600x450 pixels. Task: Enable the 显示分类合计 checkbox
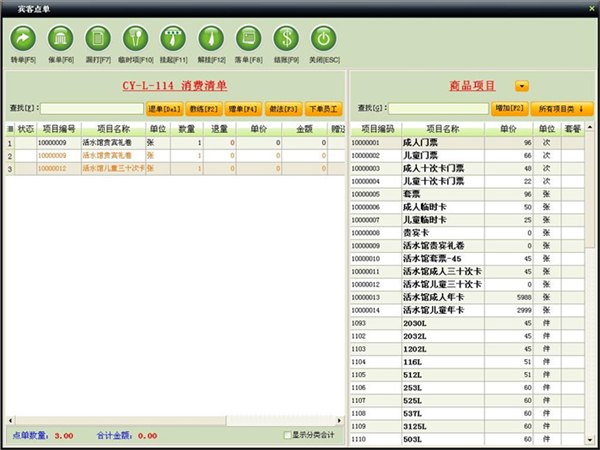coord(288,435)
